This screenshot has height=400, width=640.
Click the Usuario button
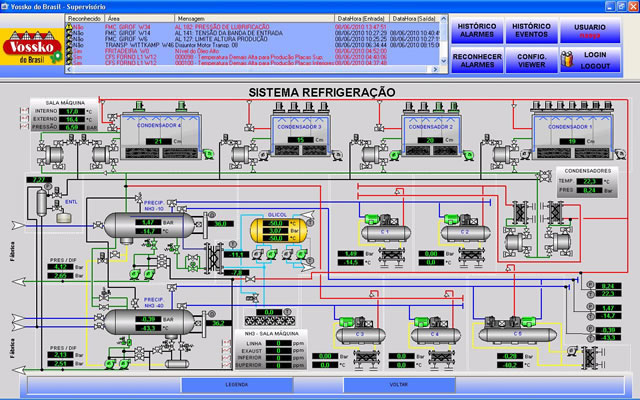[590, 31]
